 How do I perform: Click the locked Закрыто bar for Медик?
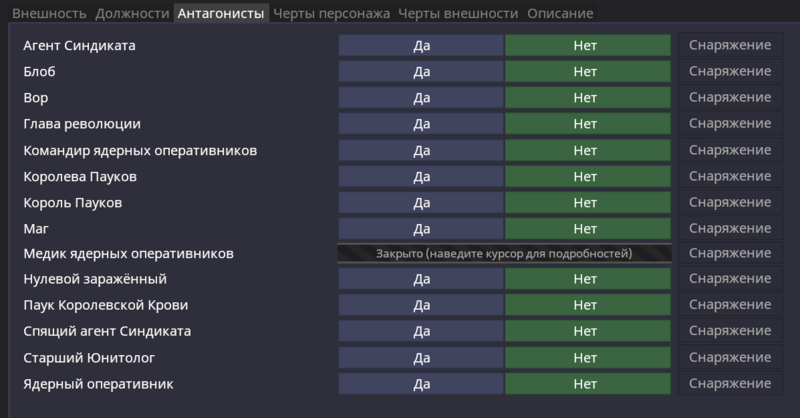pos(504,254)
